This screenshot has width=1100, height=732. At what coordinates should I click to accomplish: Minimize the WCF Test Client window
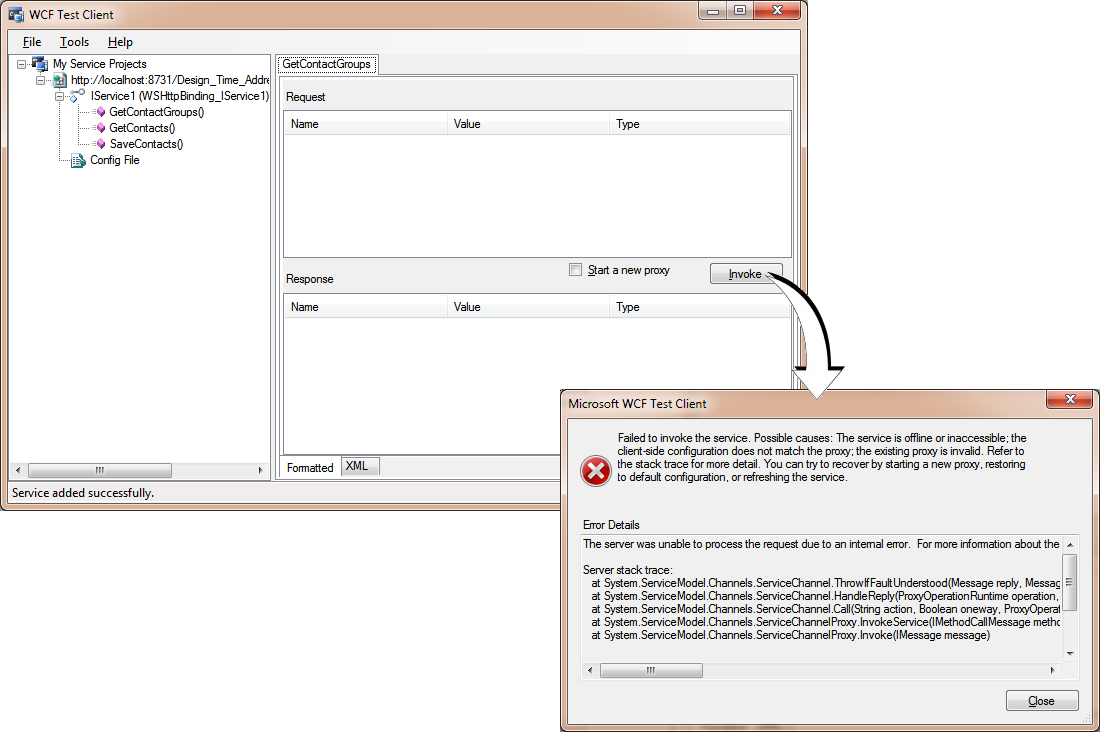[x=713, y=11]
